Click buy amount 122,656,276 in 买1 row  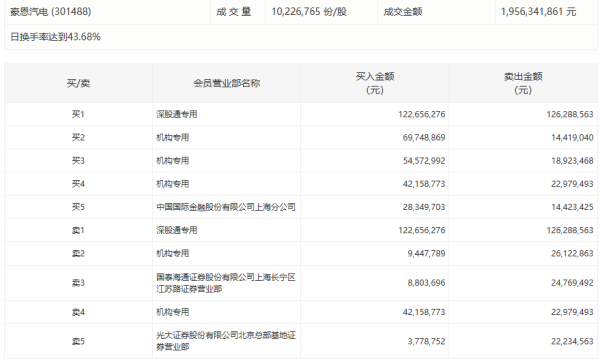(422, 114)
